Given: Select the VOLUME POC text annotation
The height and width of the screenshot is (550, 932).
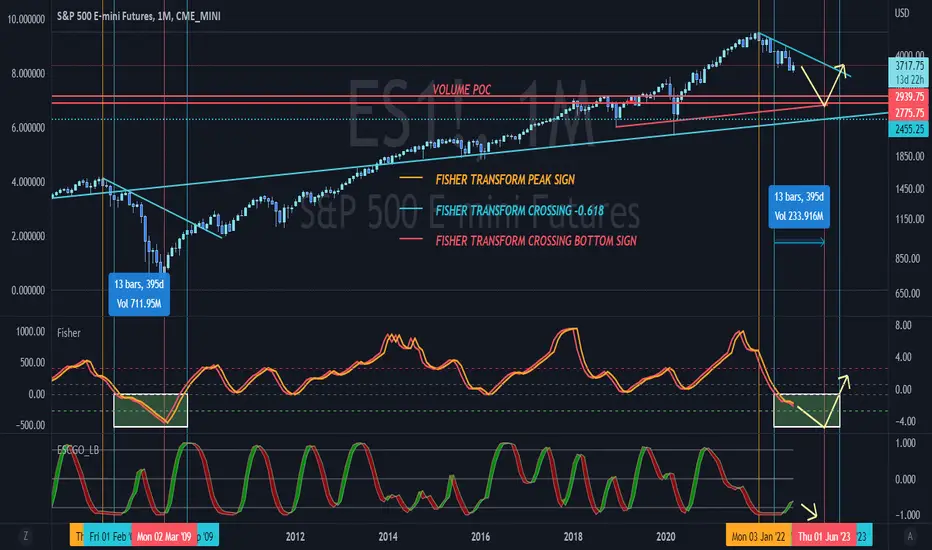Looking at the screenshot, I should click(462, 90).
